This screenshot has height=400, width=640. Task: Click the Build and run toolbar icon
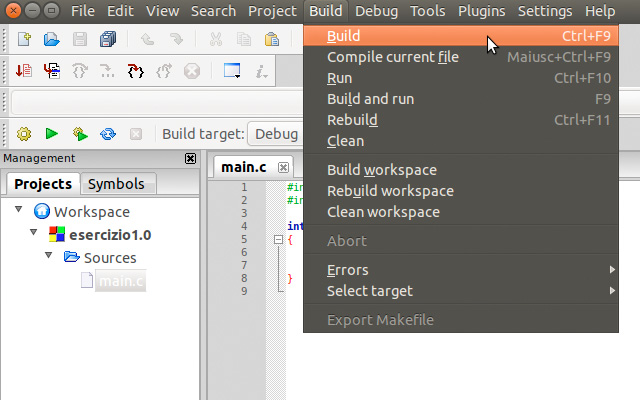click(80, 134)
